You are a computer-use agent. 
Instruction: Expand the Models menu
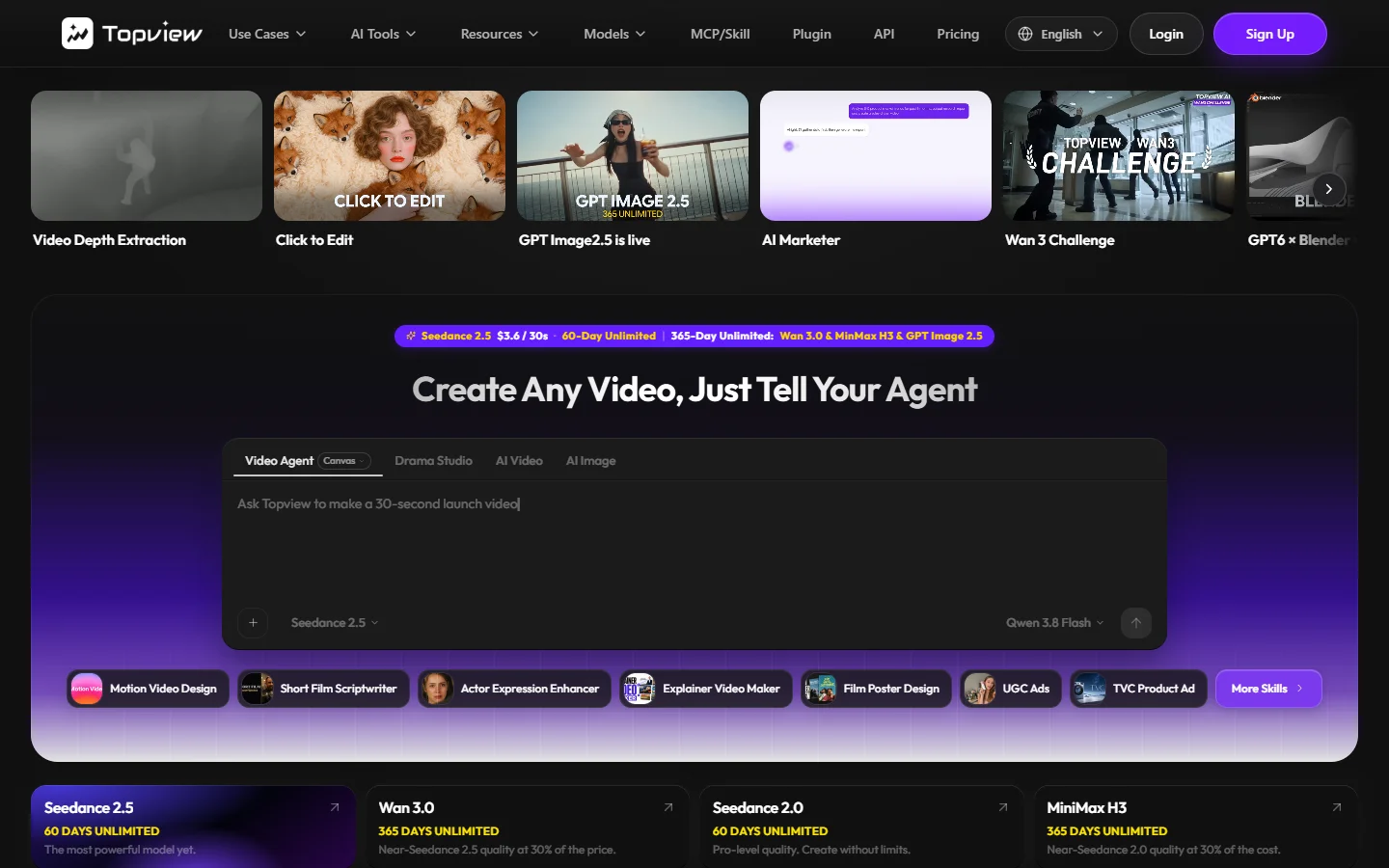click(x=614, y=34)
